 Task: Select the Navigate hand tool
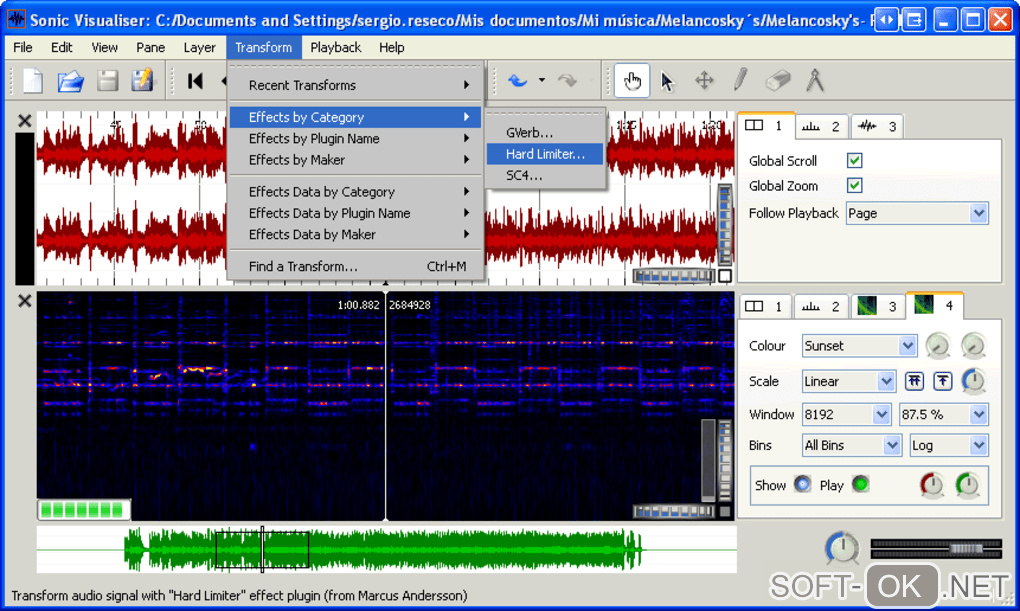pos(632,81)
